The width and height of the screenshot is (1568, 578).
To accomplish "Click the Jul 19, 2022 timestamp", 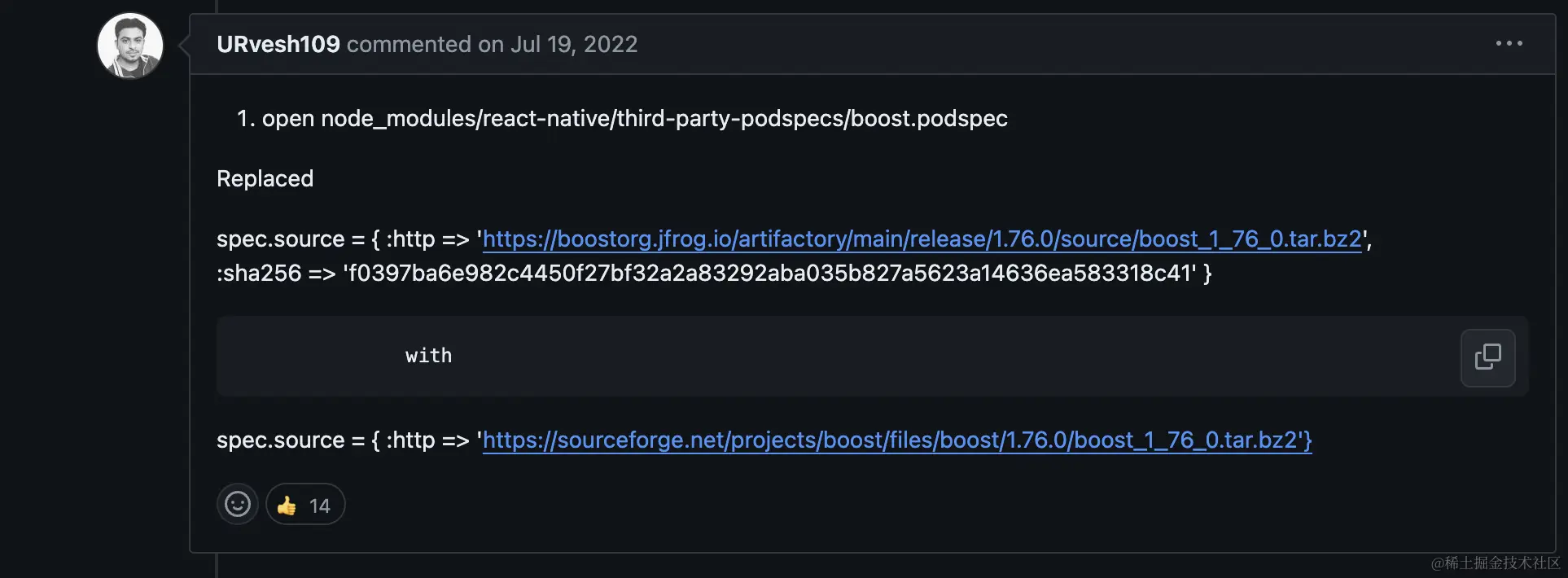I will (x=574, y=45).
